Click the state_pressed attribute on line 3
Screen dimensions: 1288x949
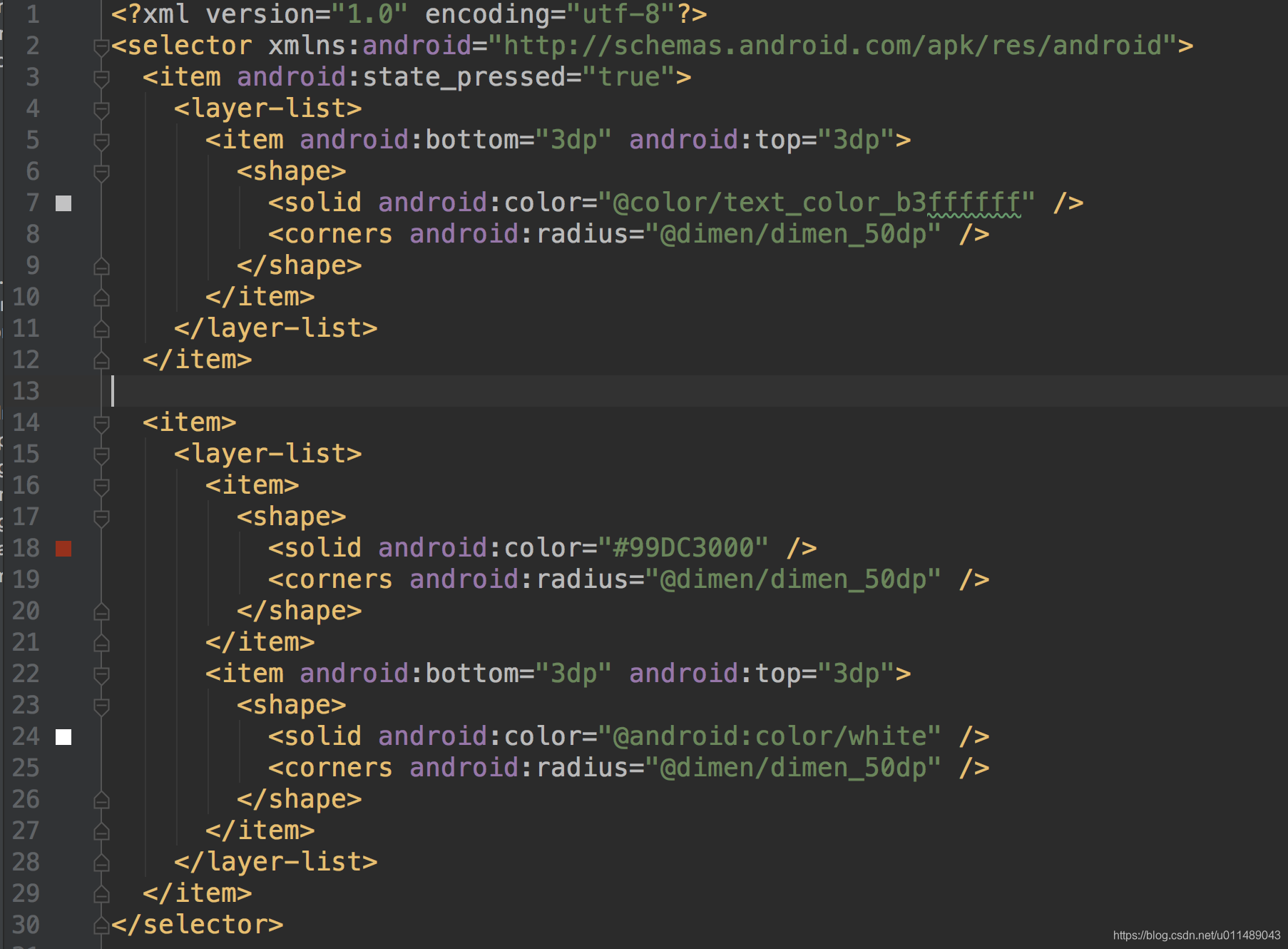point(464,77)
